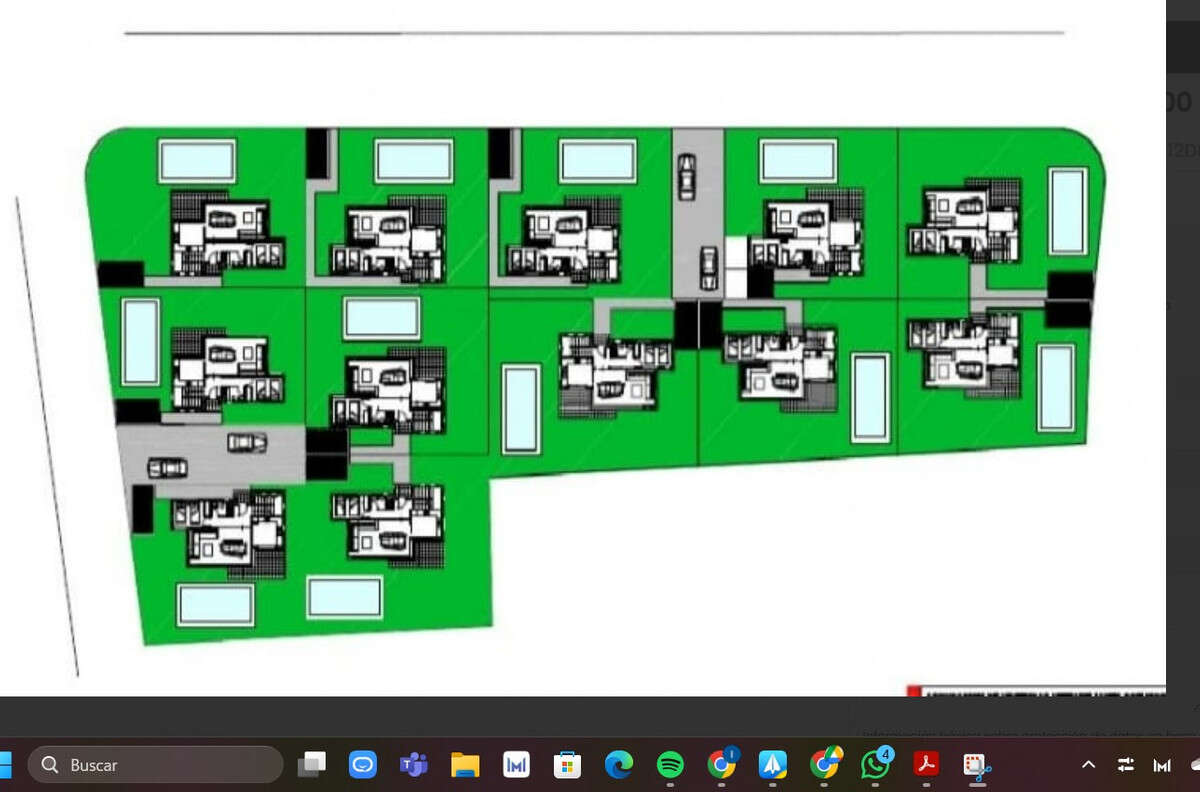Switch to Chrome window beside WhatsApp
The height and width of the screenshot is (792, 1200).
point(824,765)
